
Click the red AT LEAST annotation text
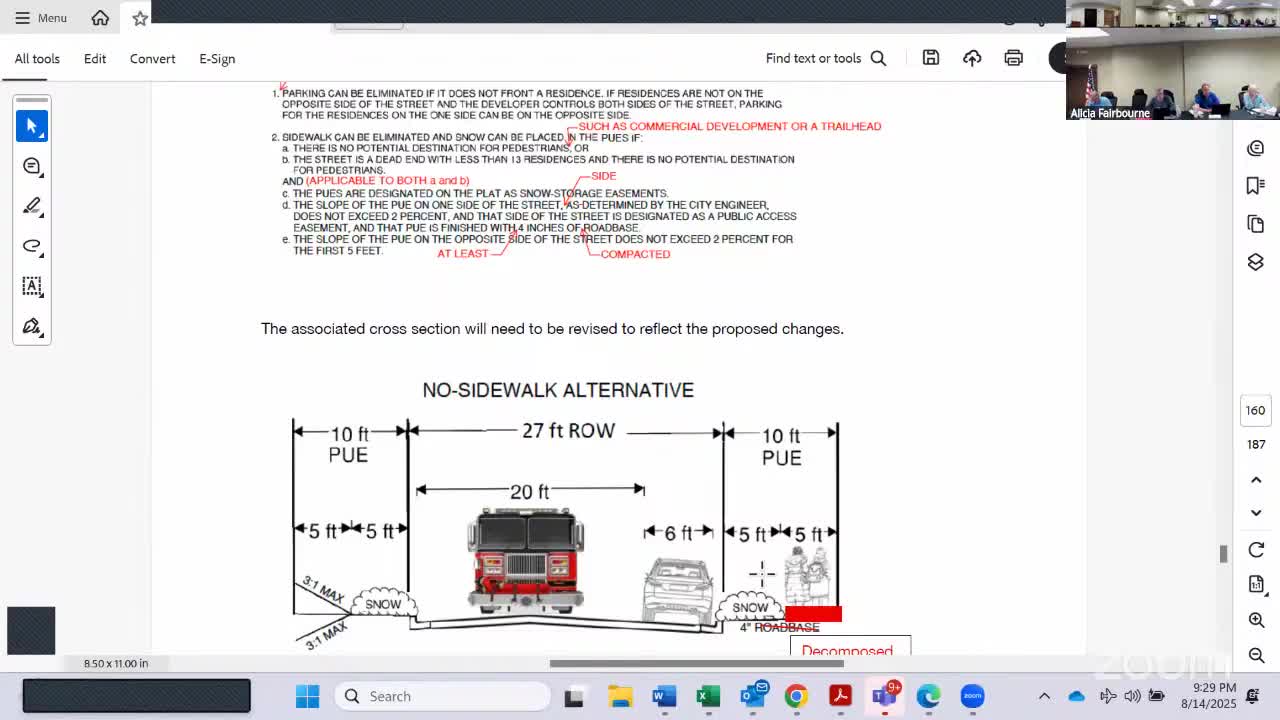tap(463, 254)
